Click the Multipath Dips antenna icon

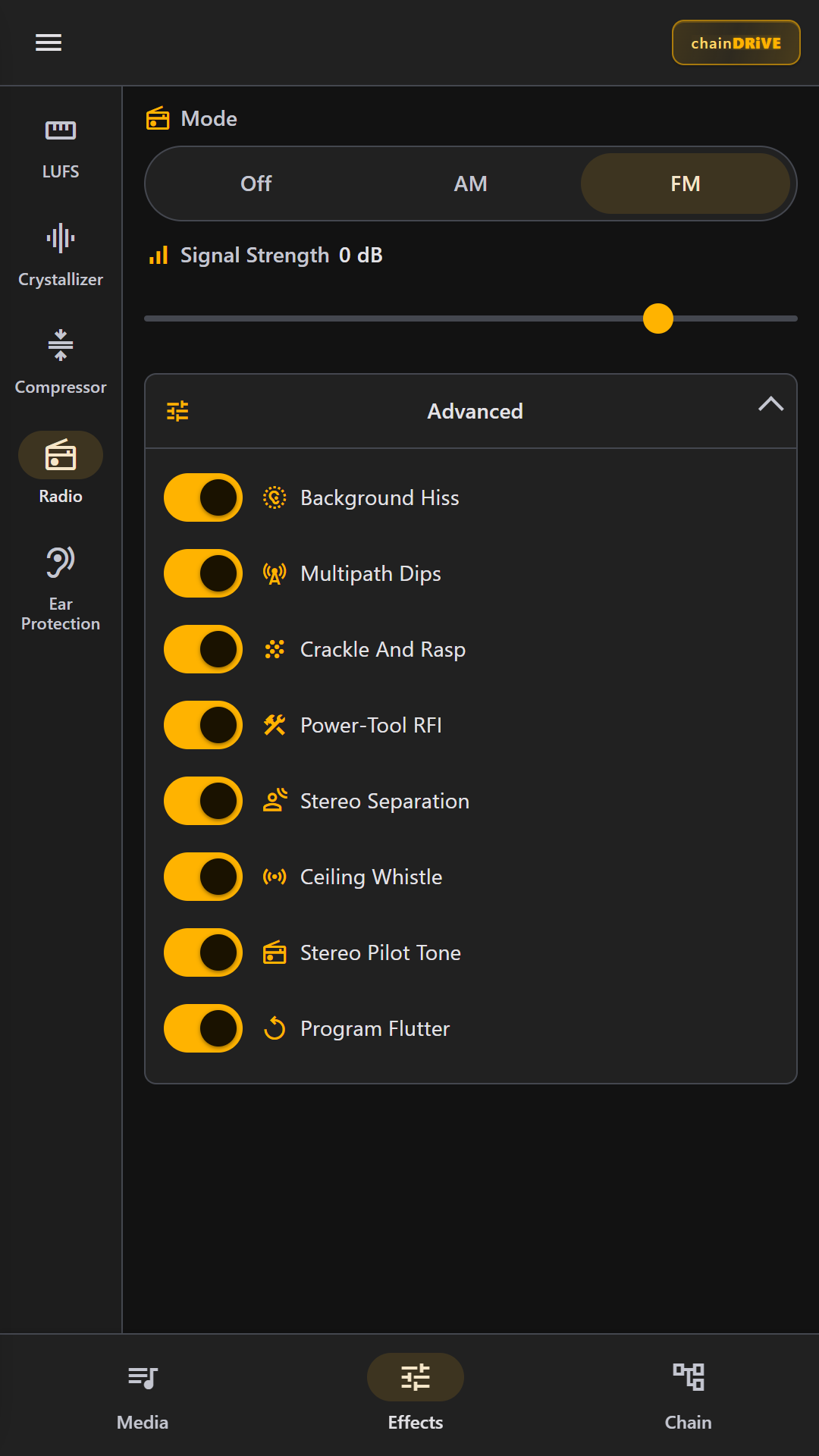pyautogui.click(x=275, y=573)
